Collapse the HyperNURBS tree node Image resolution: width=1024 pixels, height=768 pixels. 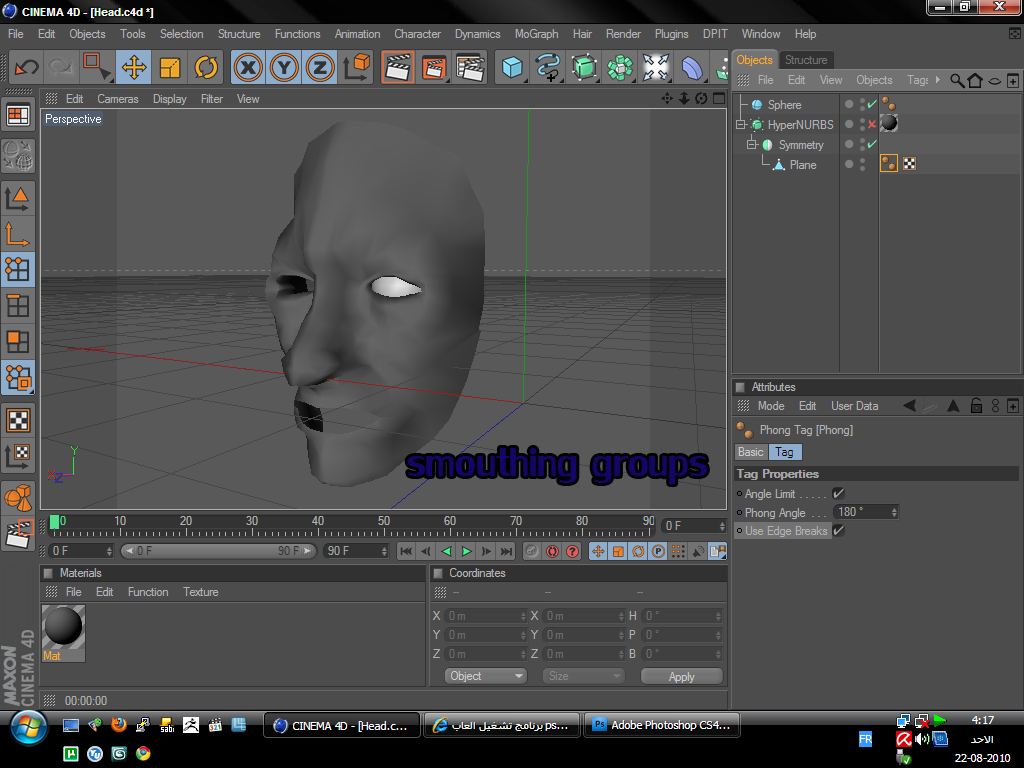point(741,124)
